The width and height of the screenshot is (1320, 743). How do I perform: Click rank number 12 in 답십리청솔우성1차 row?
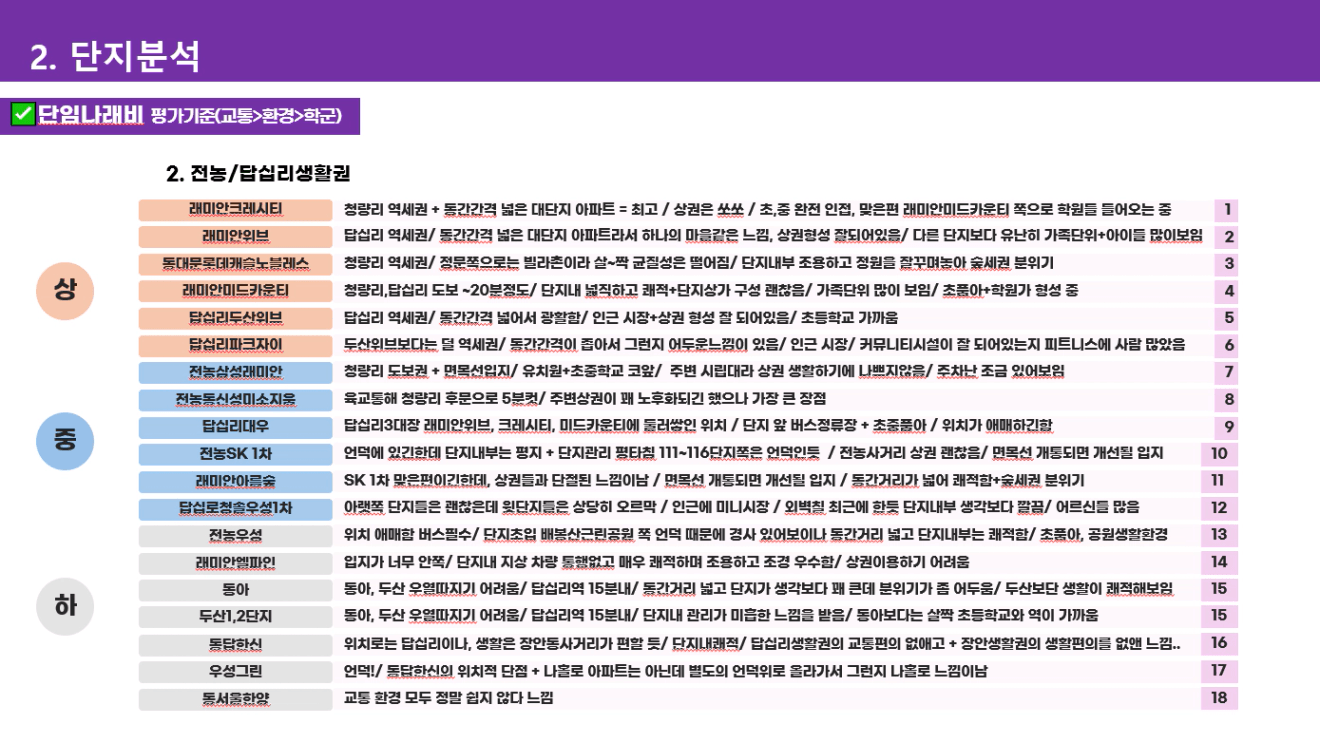pos(1219,508)
